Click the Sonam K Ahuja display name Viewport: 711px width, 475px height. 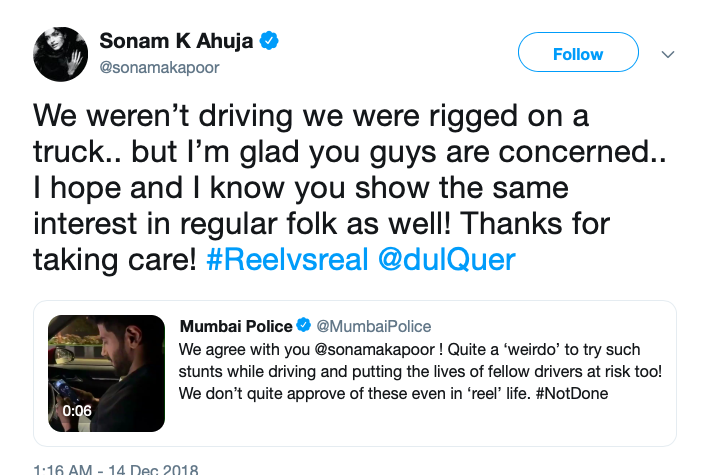coord(176,42)
